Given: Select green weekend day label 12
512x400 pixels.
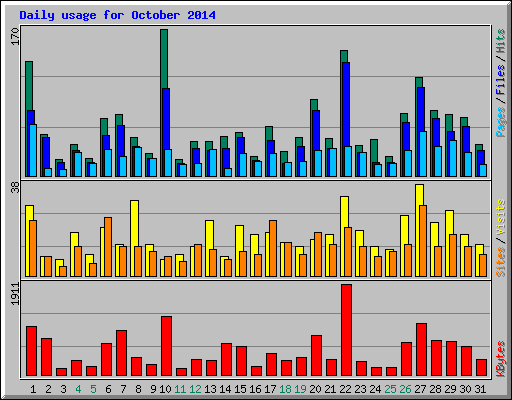Looking at the screenshot, I should click(195, 389).
